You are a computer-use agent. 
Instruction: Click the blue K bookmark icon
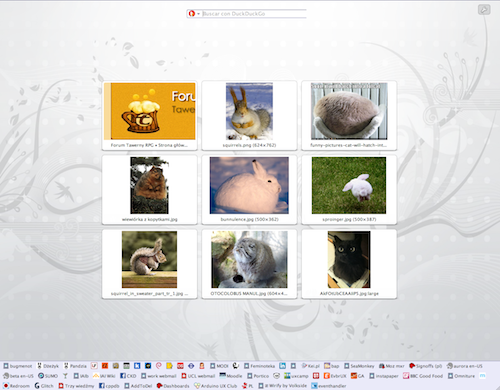point(137,366)
